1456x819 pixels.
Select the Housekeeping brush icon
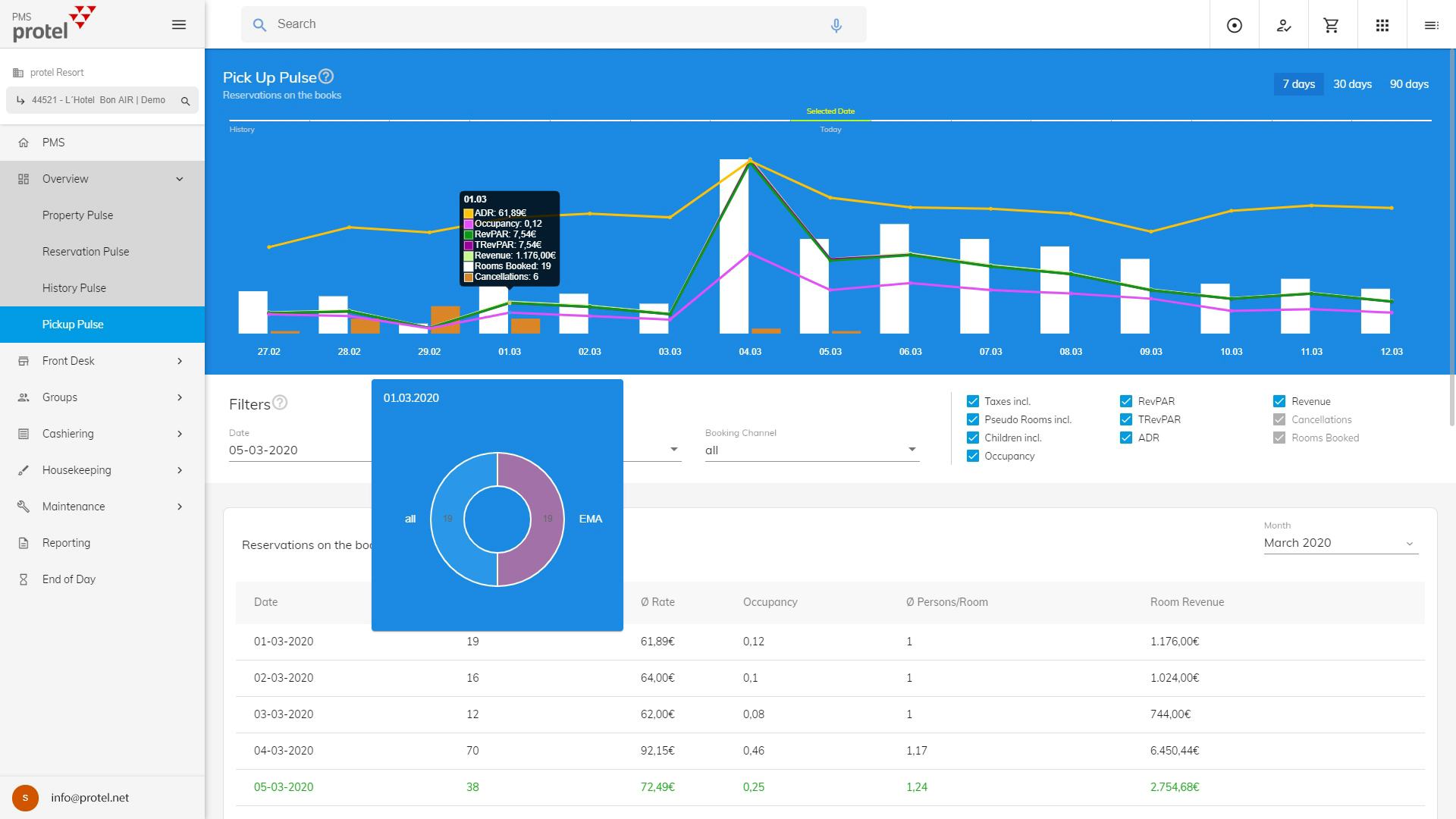click(x=23, y=469)
